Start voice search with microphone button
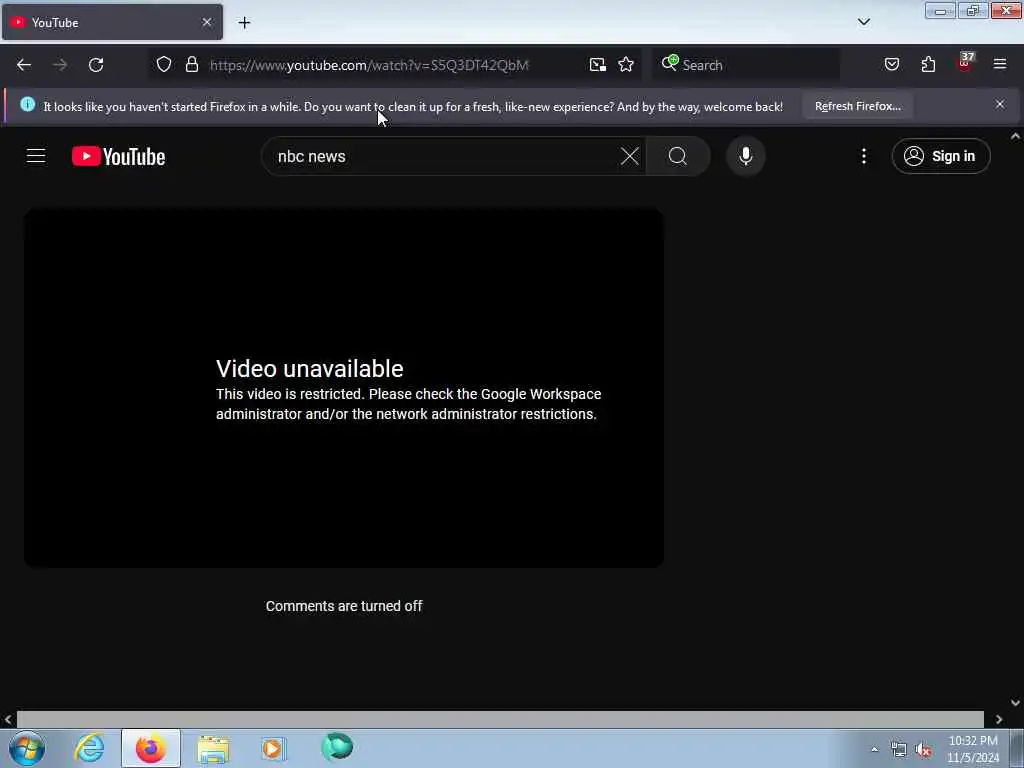1024x768 pixels. pos(745,156)
